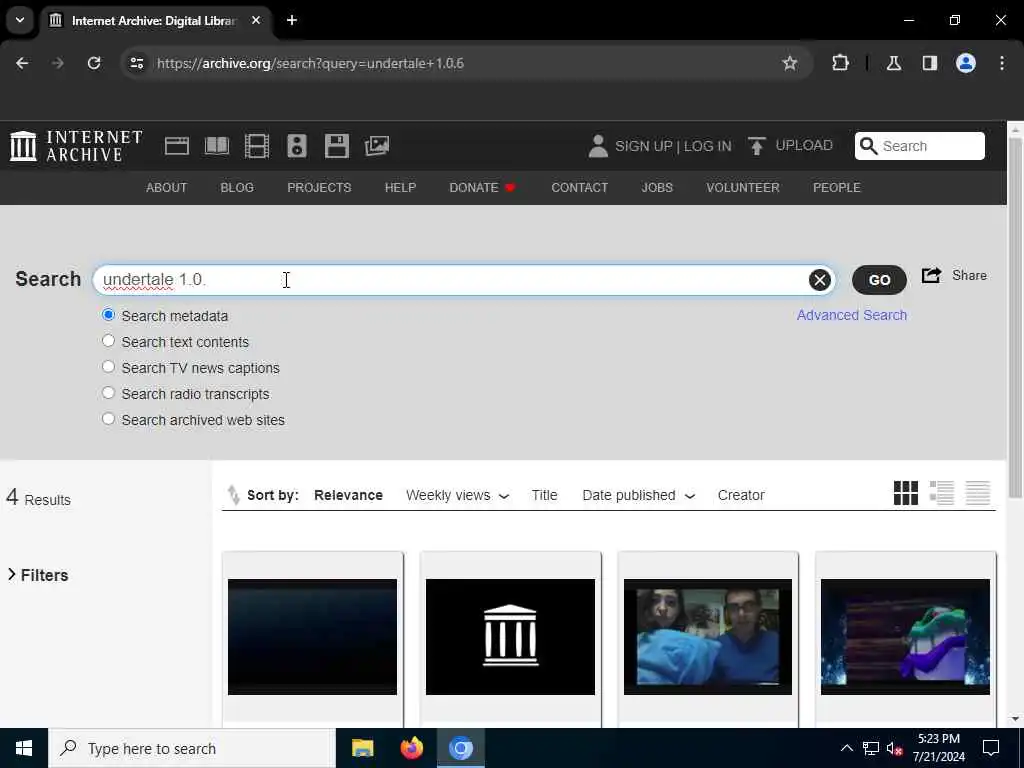Open the PEOPLE menu item
1024x768 pixels.
point(837,187)
